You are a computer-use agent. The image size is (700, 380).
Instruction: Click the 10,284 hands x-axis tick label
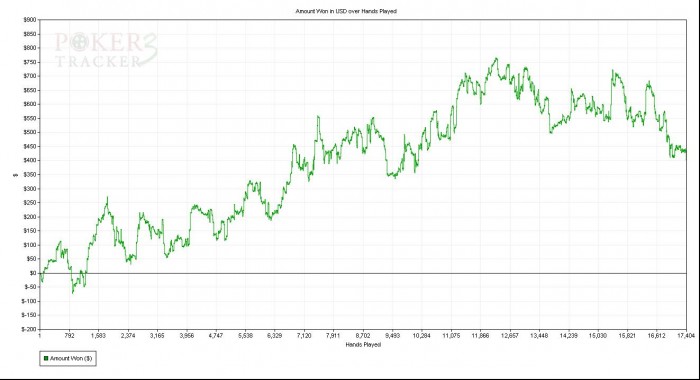pyautogui.click(x=421, y=336)
